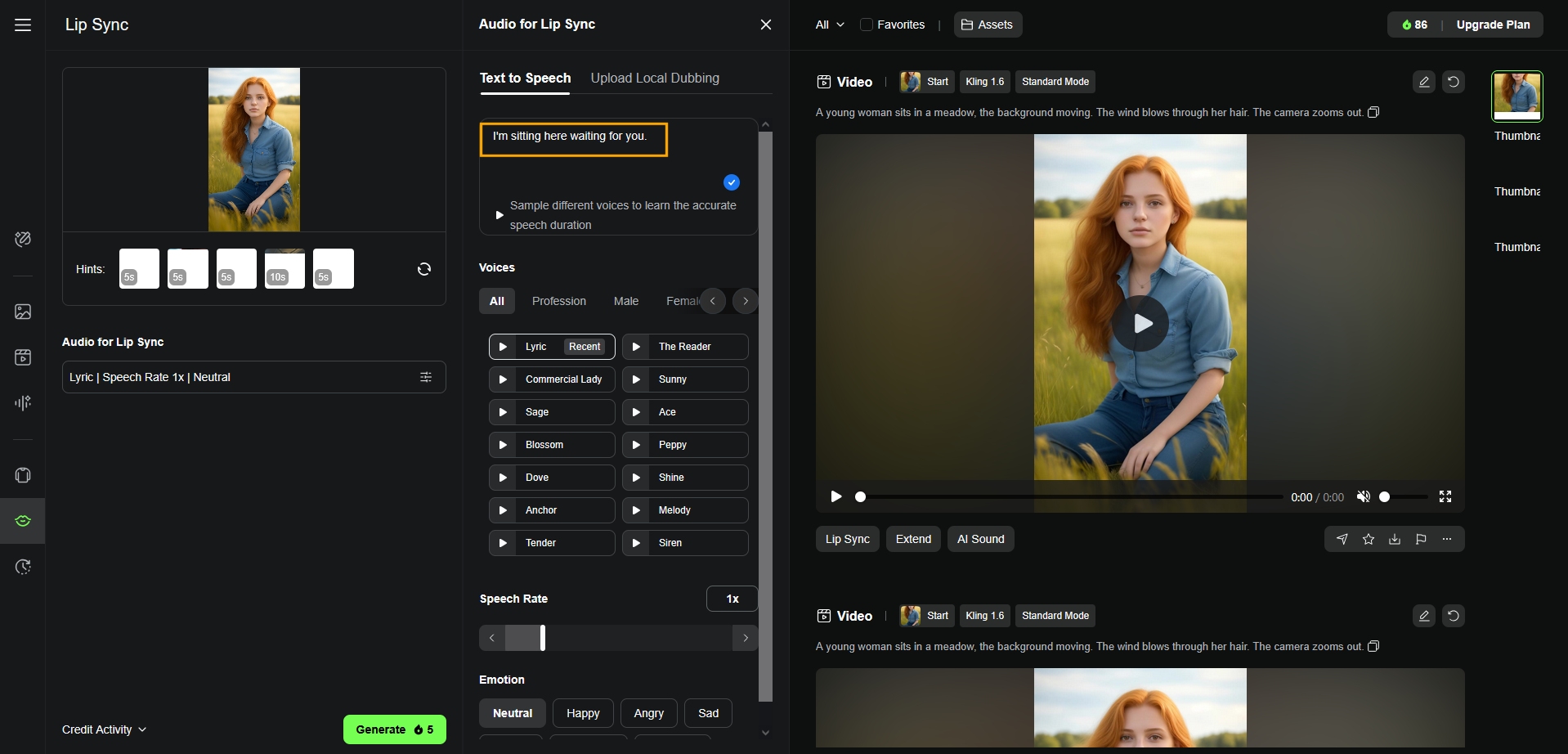
Task: Click the refresh hints icon
Action: coord(423,269)
